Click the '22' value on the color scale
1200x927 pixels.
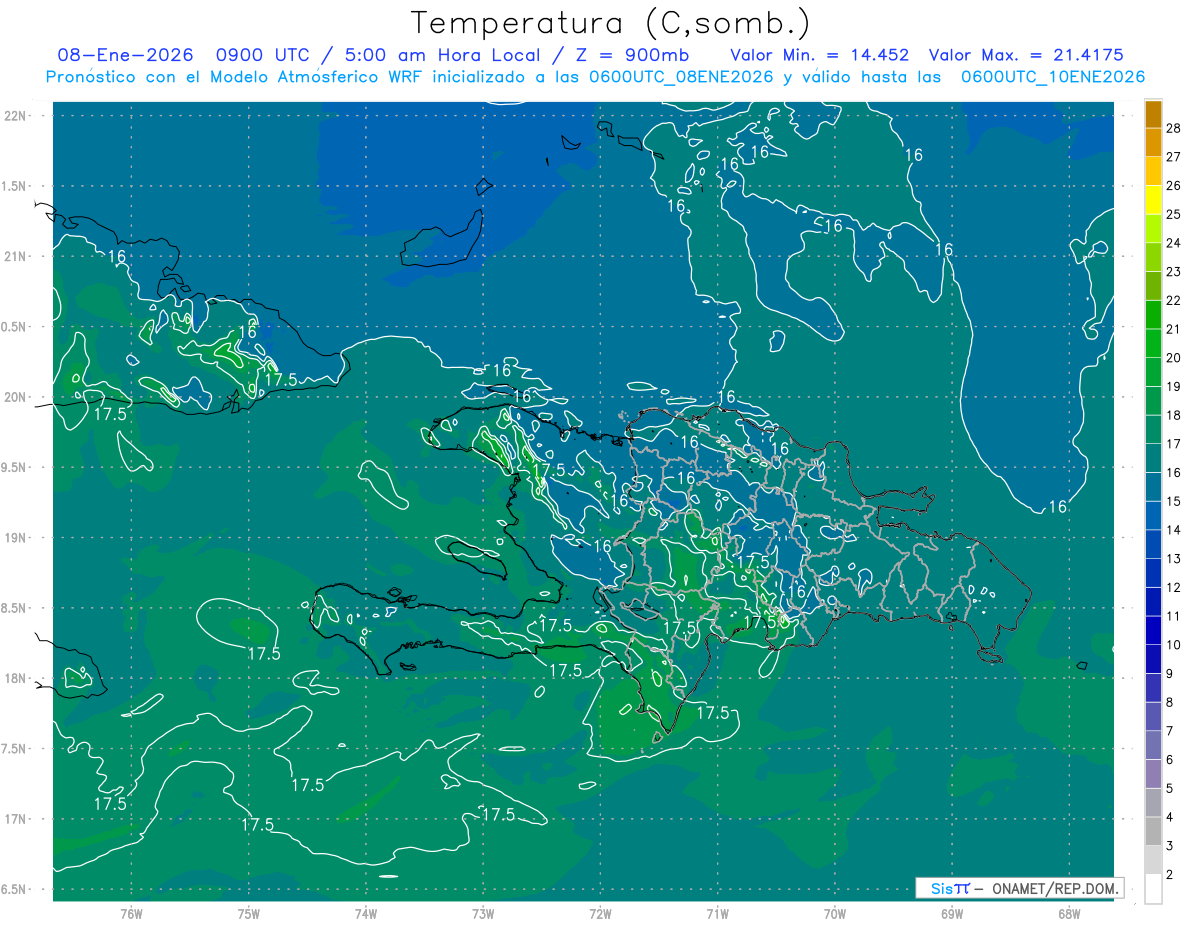pos(1174,300)
